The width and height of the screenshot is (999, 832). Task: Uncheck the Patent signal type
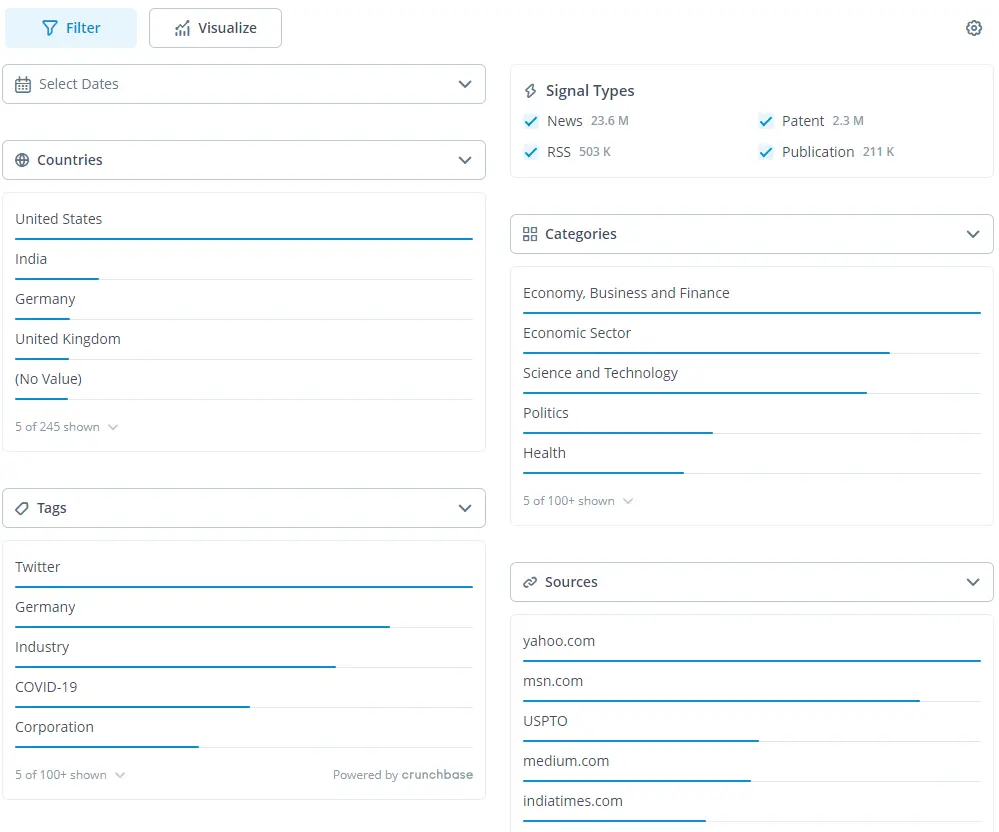(x=766, y=121)
